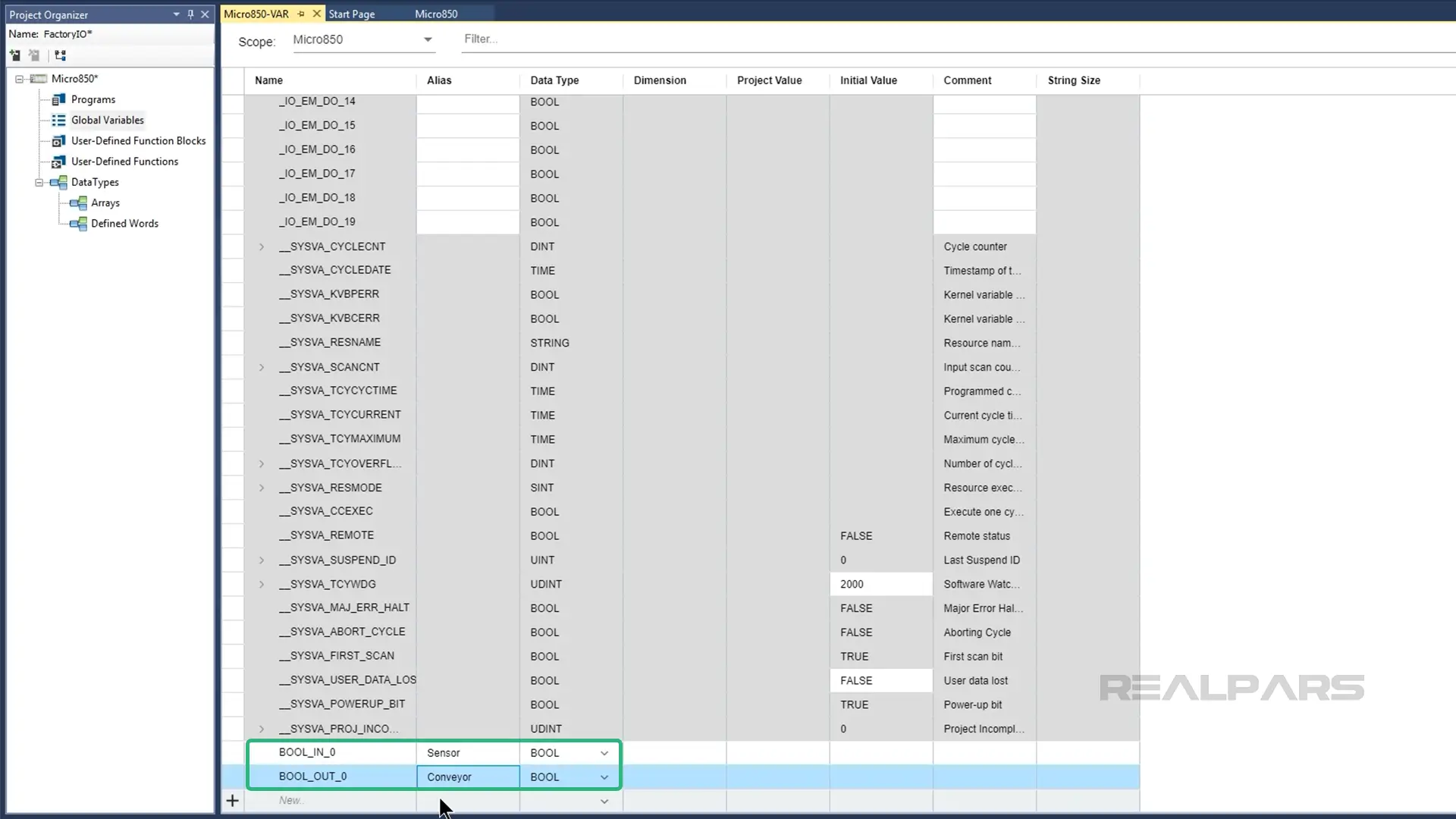1456x819 pixels.
Task: Click the Global Variables list icon
Action: tap(58, 120)
